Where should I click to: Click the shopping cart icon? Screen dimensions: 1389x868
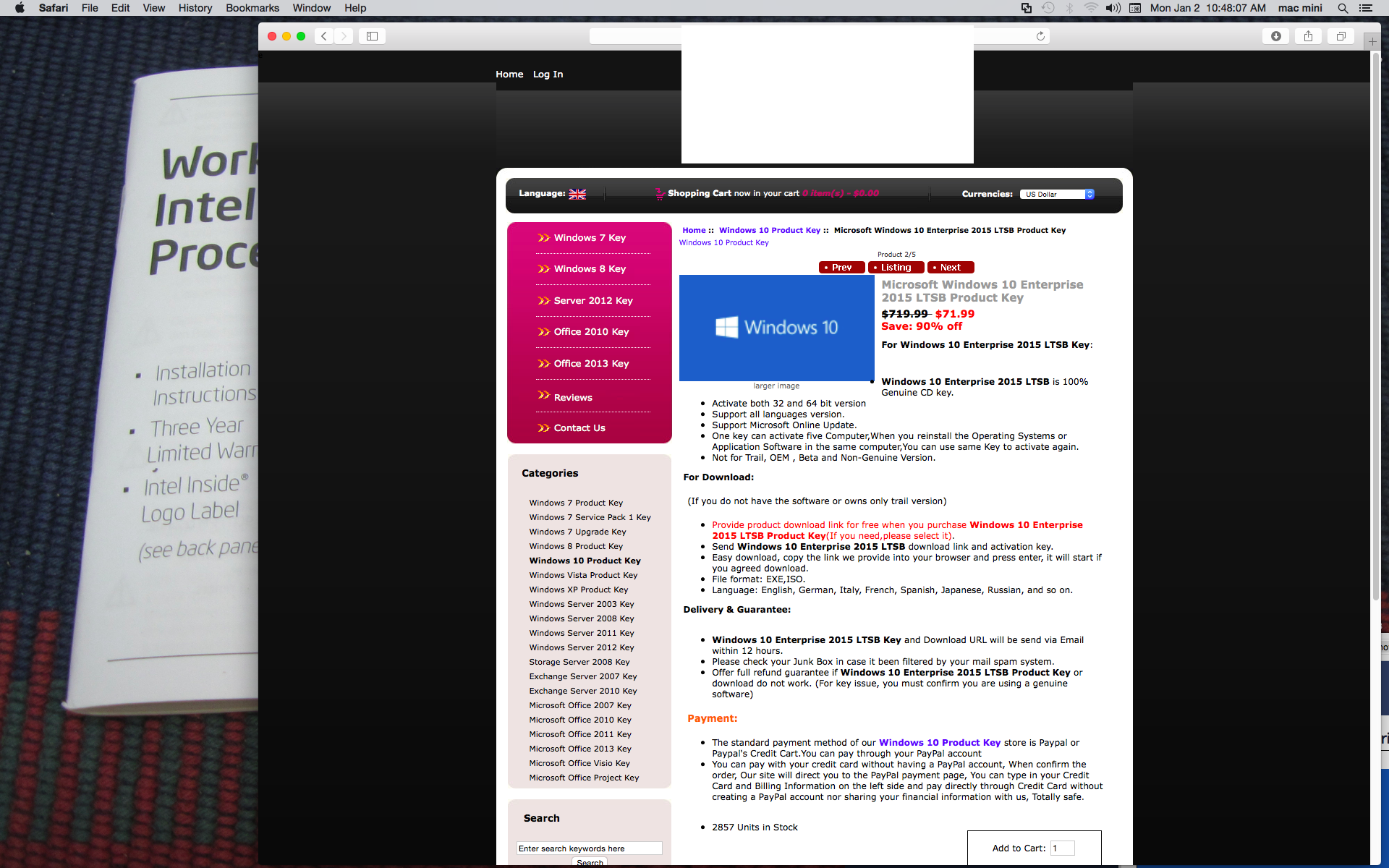pyautogui.click(x=660, y=193)
